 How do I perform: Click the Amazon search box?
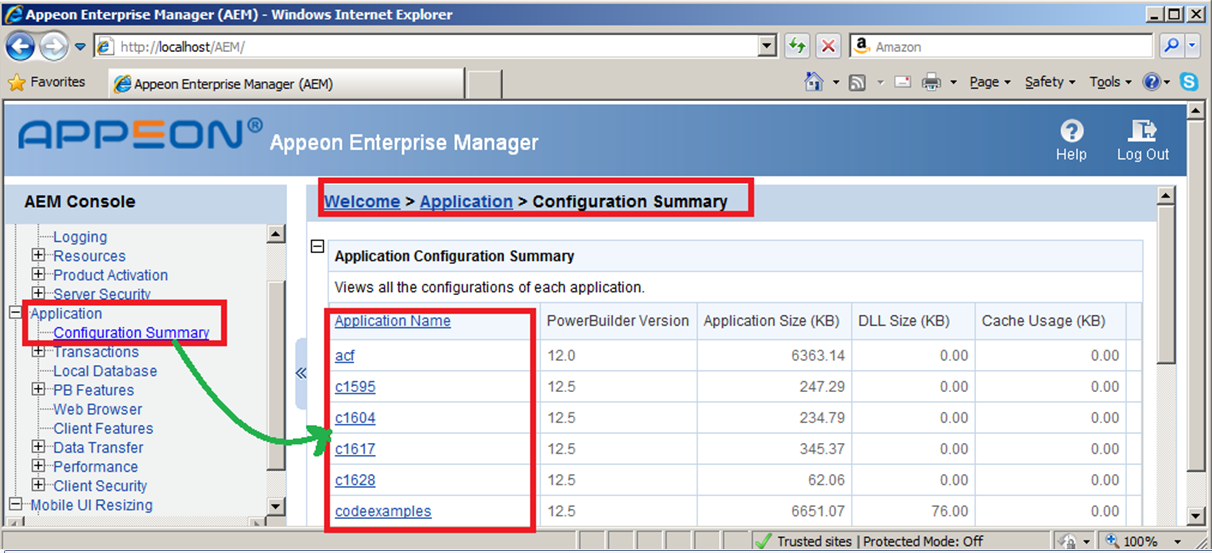[x=1003, y=46]
